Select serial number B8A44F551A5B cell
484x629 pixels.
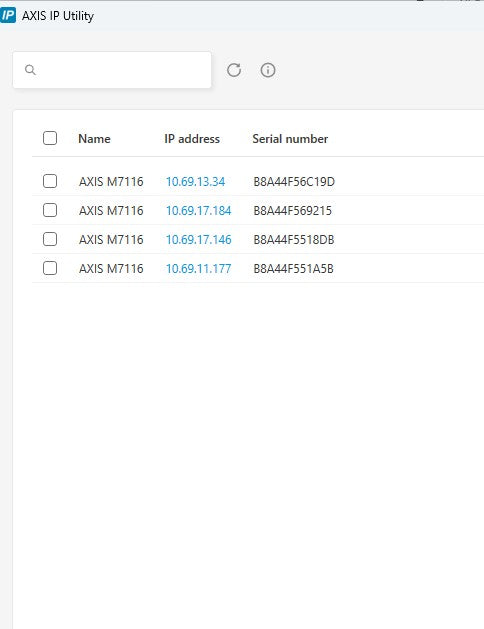[294, 268]
